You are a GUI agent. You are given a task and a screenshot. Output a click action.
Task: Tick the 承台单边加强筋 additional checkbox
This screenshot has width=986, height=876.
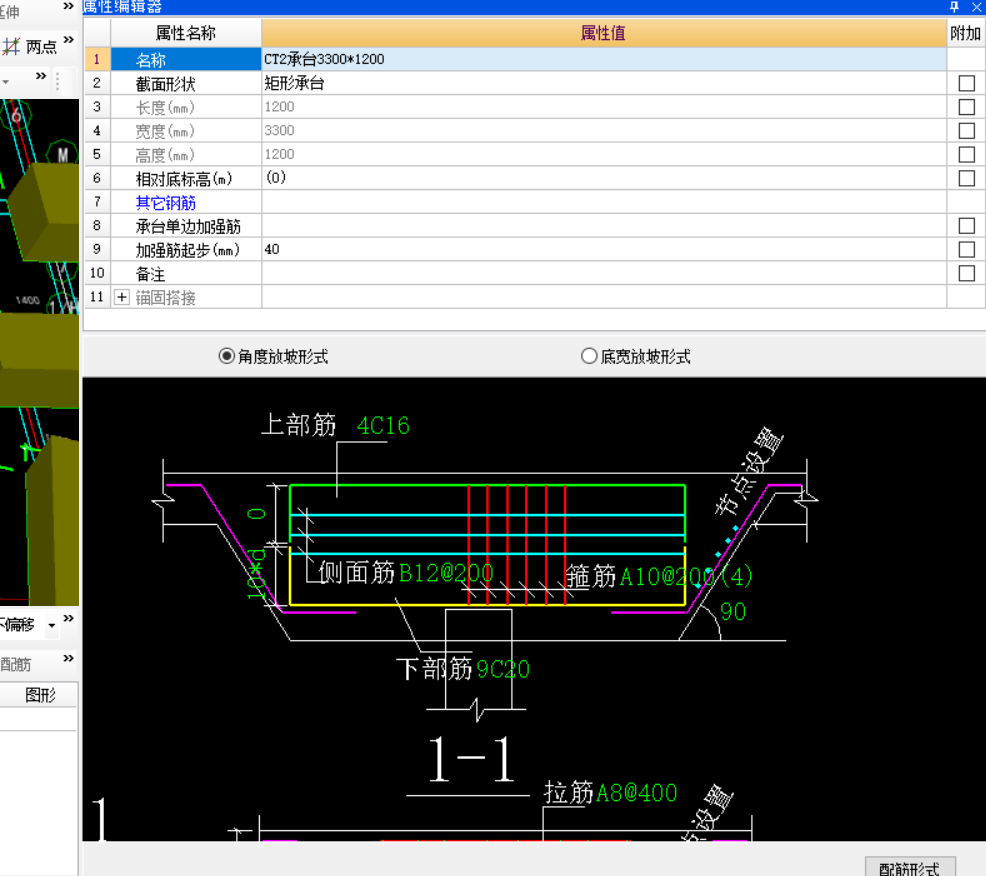click(x=967, y=226)
